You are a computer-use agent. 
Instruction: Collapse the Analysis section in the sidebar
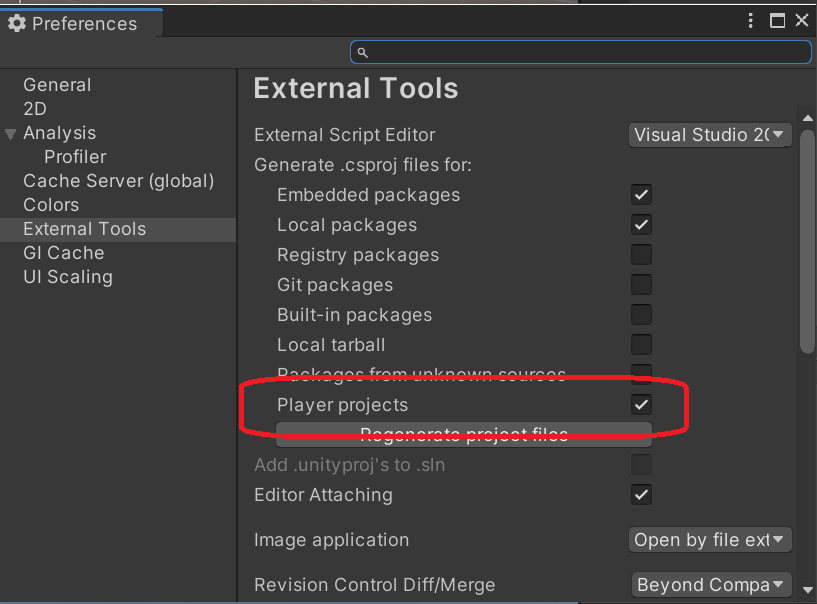(x=10, y=132)
